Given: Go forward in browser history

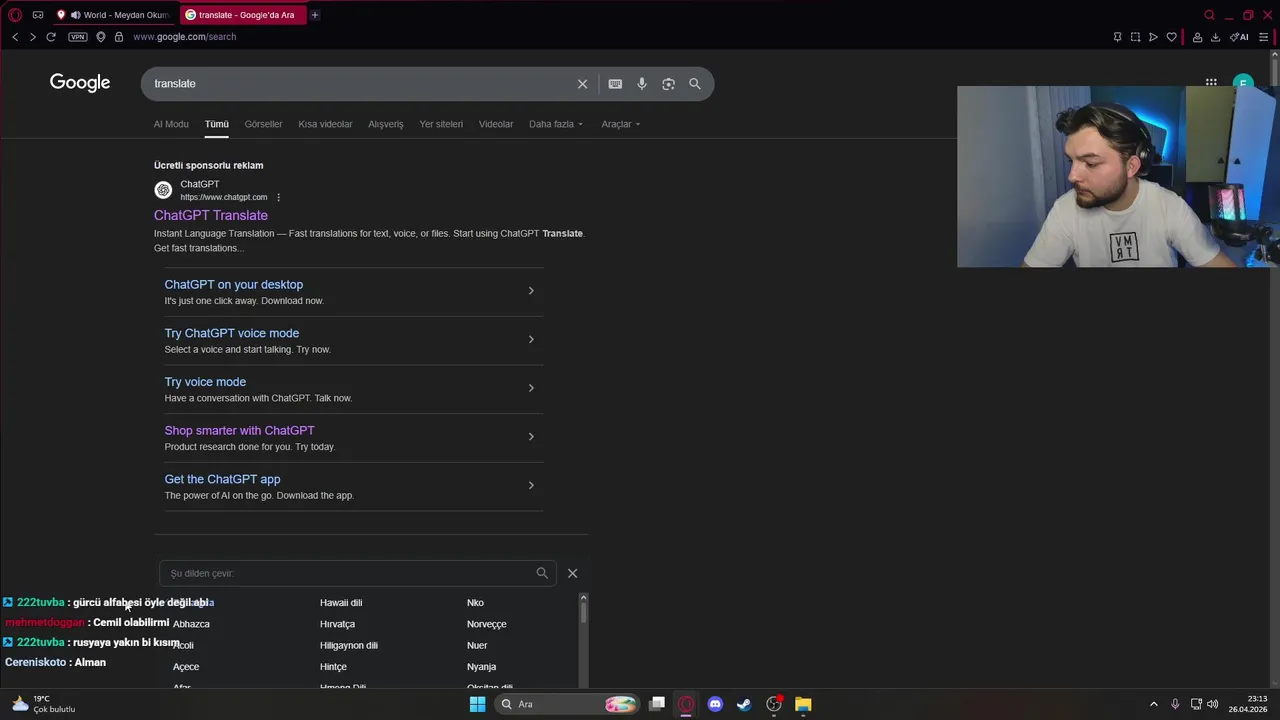Looking at the screenshot, I should click(x=32, y=37).
